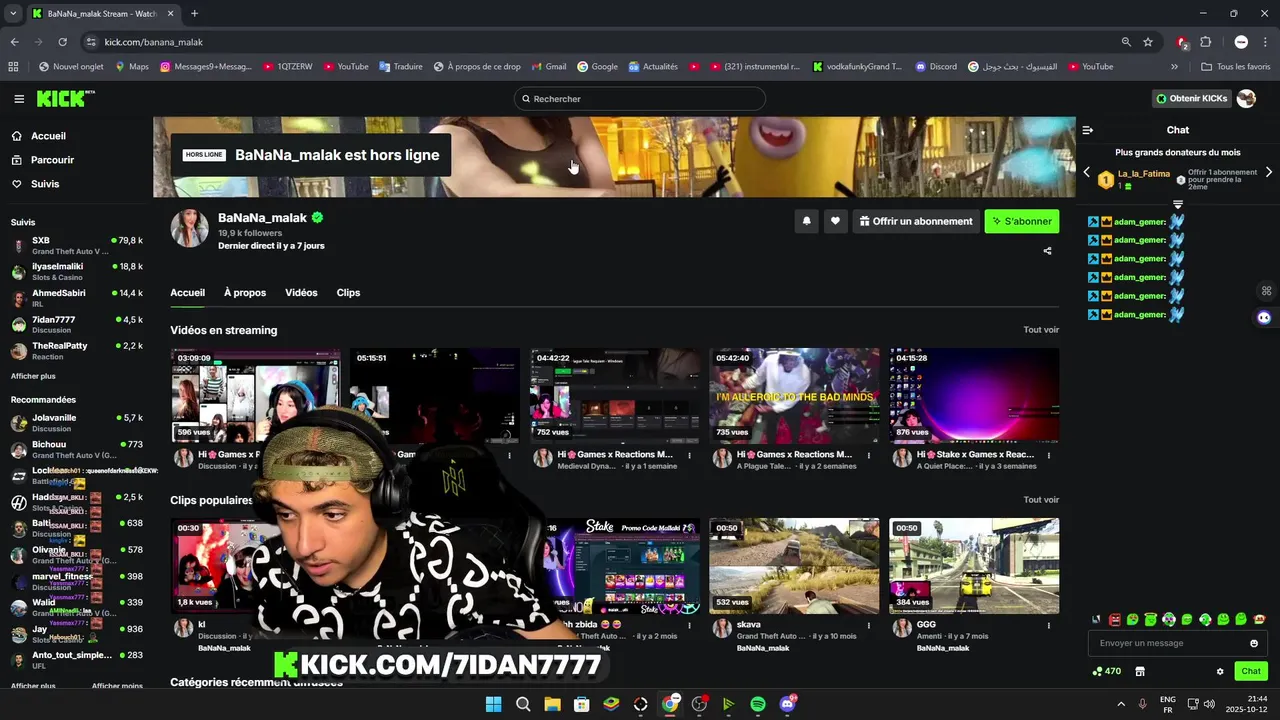Click the share icon below S'abonner
This screenshot has height=720, width=1280.
1047,251
